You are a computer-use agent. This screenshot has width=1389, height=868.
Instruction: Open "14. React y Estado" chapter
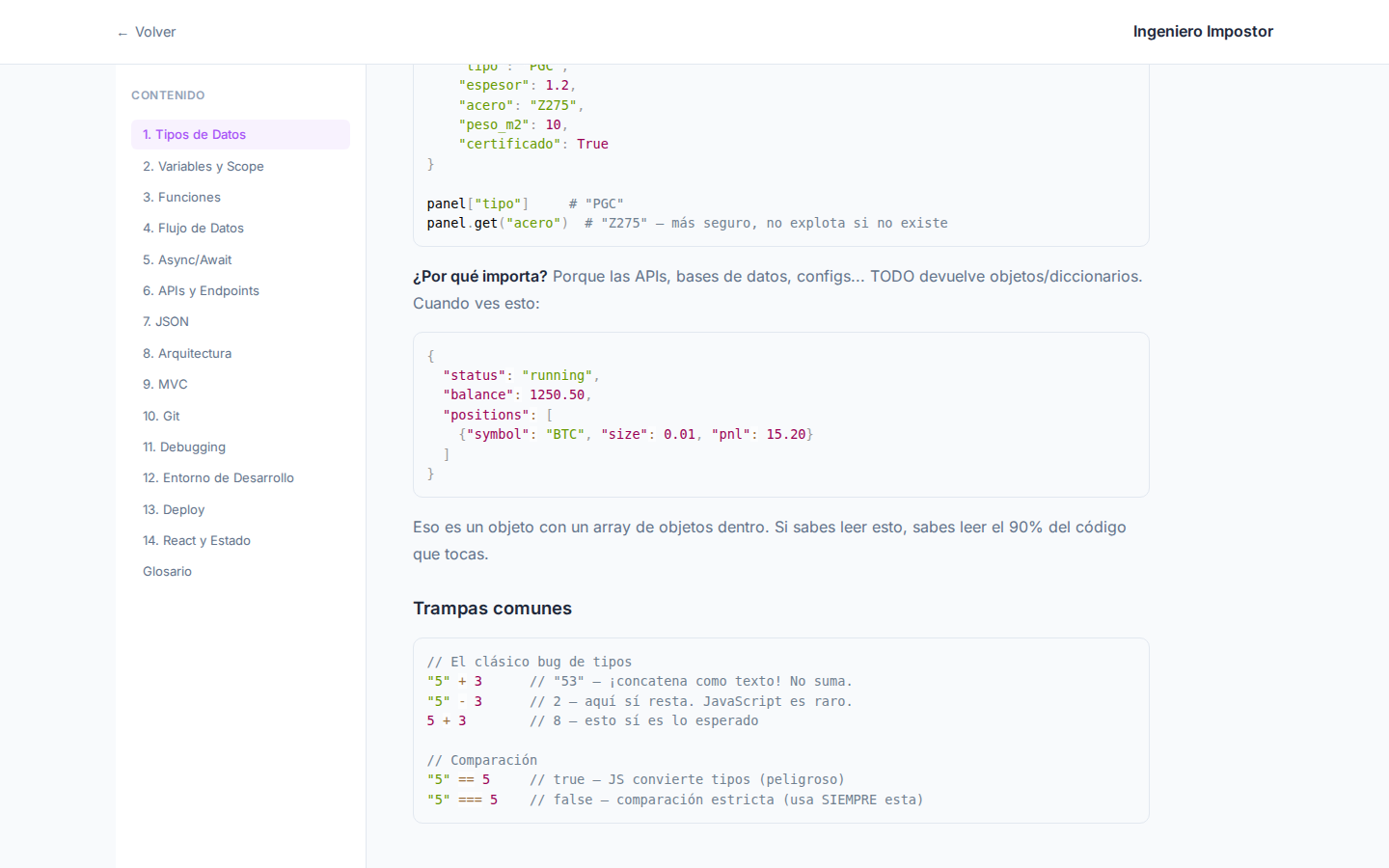coord(197,540)
